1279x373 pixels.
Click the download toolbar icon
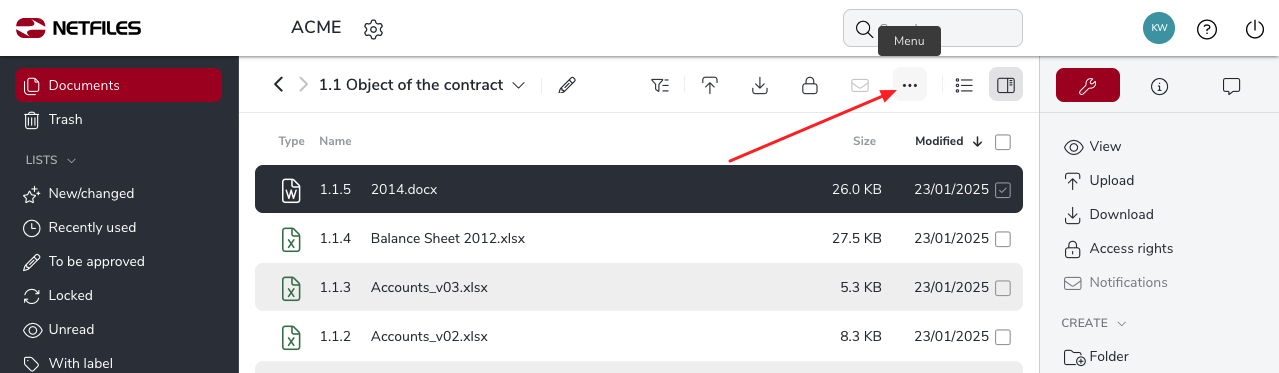(760, 85)
